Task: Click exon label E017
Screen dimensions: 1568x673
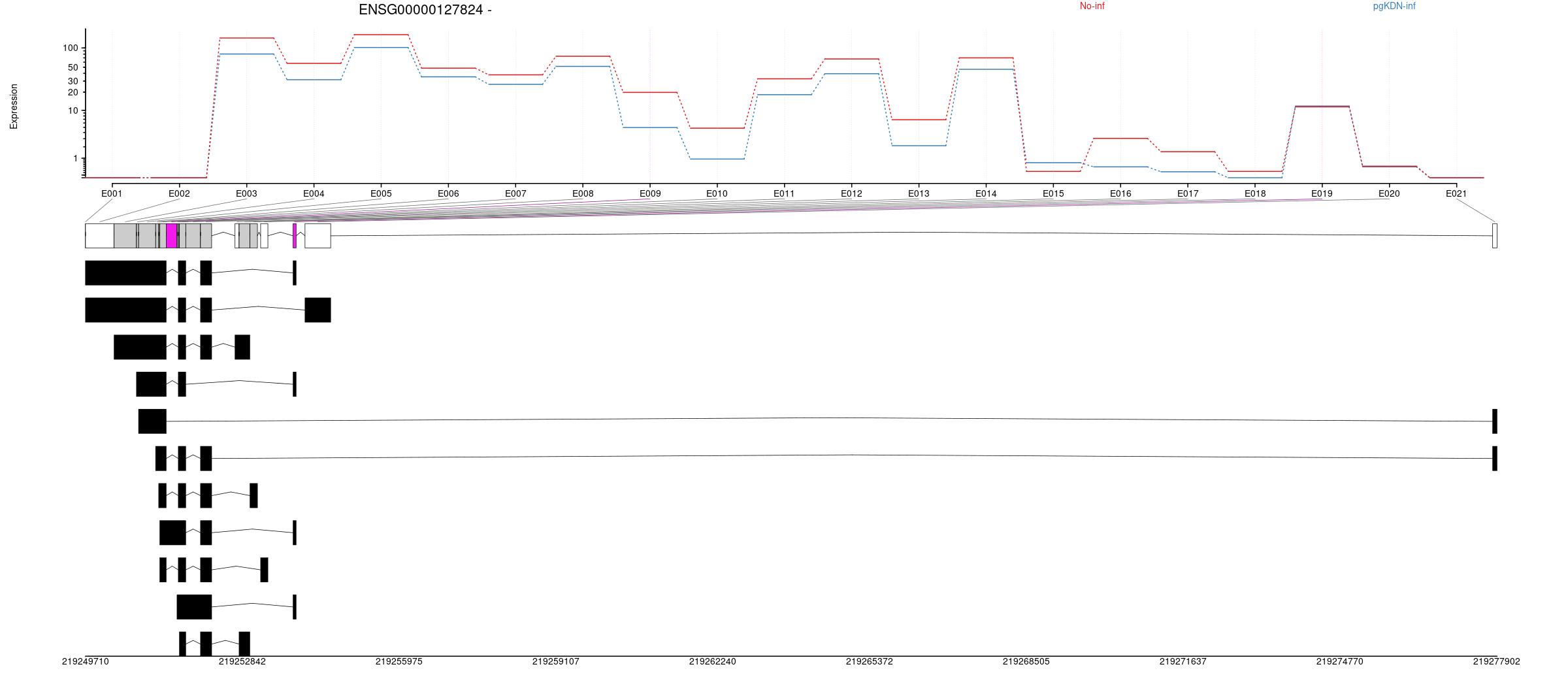Action: tap(1188, 193)
